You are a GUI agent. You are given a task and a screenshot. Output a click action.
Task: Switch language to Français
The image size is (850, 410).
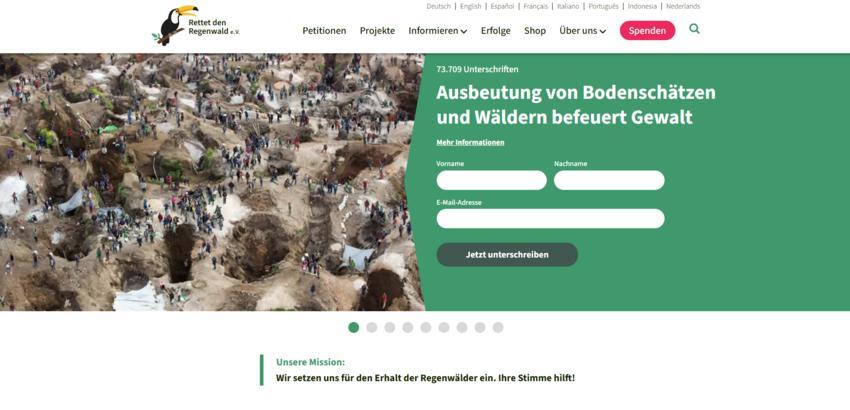click(536, 7)
